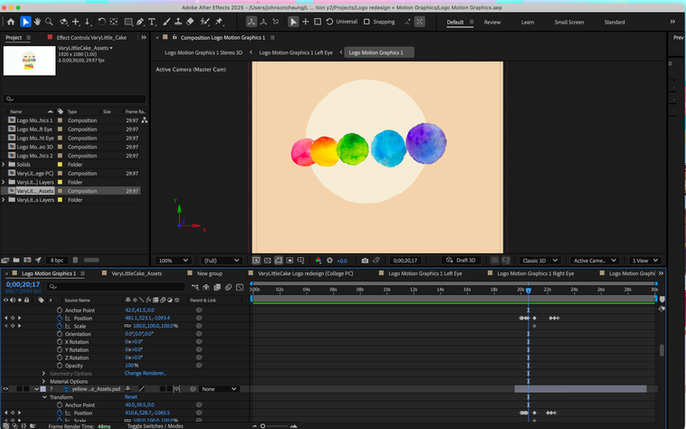The image size is (686, 429).
Task: Open the Active Camera view dropdown
Action: [x=595, y=261]
